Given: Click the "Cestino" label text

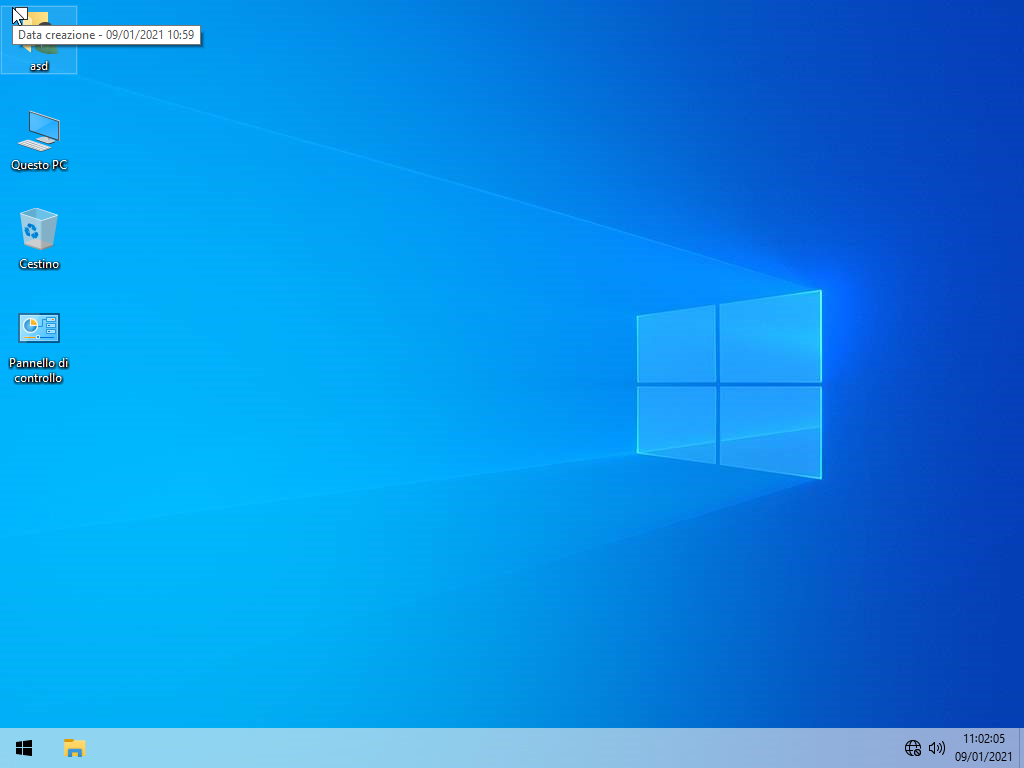Looking at the screenshot, I should (39, 264).
